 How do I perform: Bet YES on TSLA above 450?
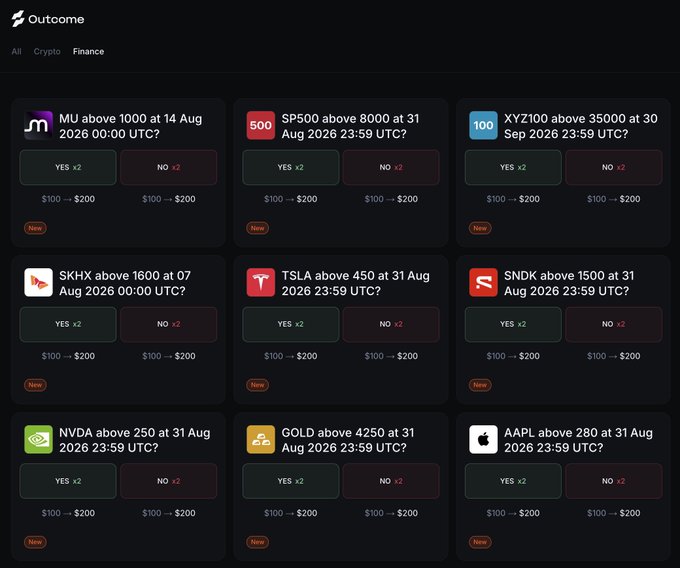click(x=291, y=324)
